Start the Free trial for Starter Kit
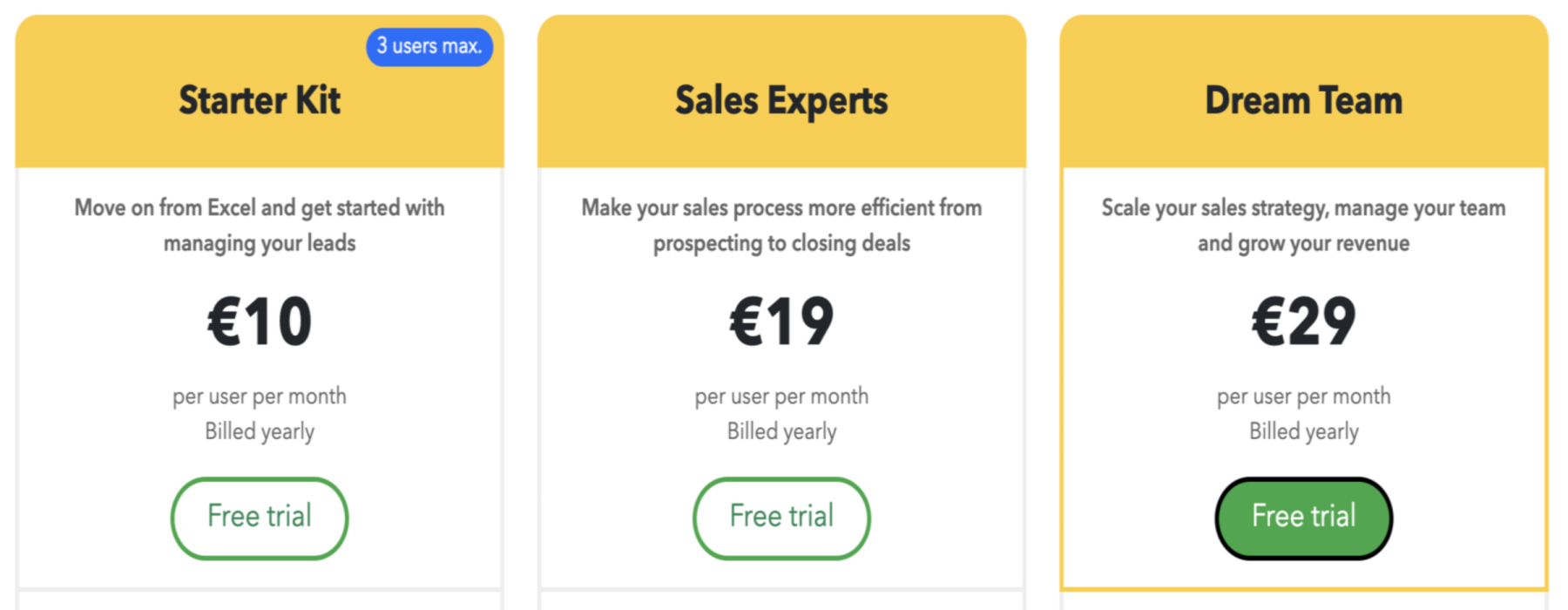1568x610 pixels. [260, 518]
